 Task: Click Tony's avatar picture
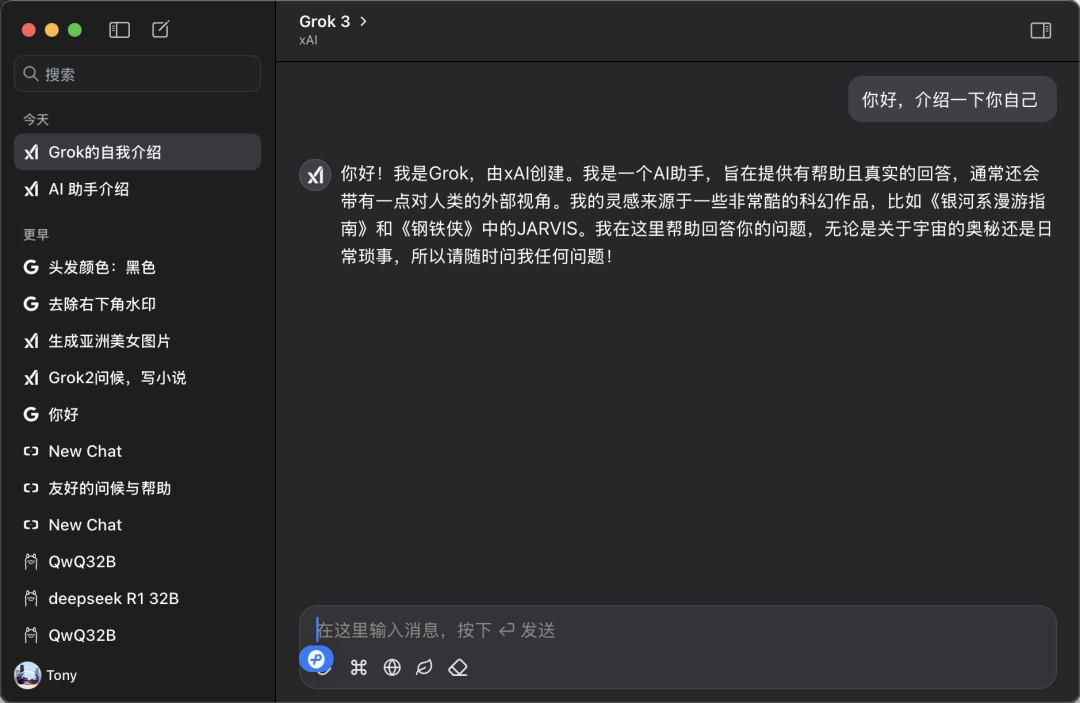(28, 675)
